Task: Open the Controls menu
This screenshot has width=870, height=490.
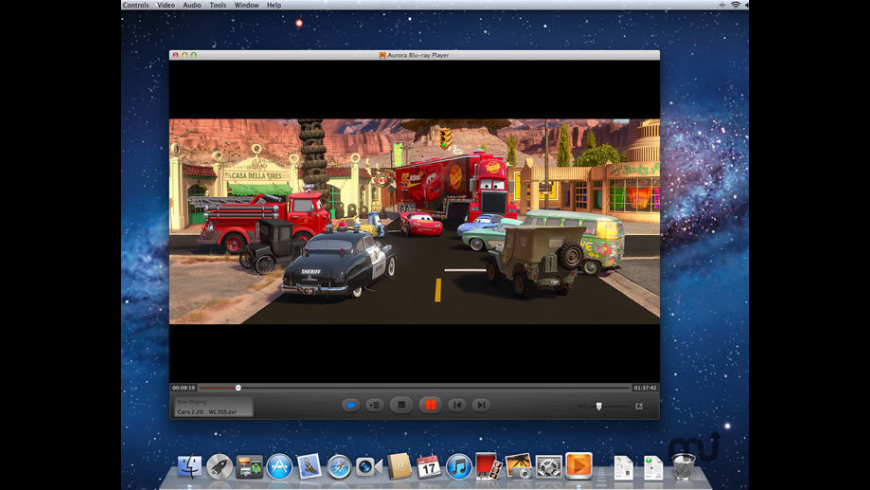Action: [135, 5]
